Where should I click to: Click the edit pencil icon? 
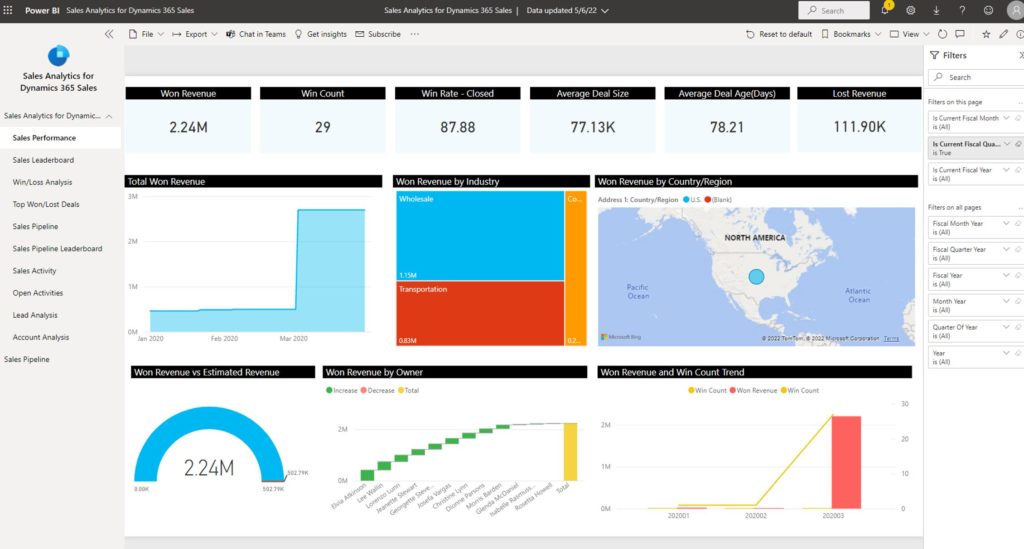(x=1004, y=34)
